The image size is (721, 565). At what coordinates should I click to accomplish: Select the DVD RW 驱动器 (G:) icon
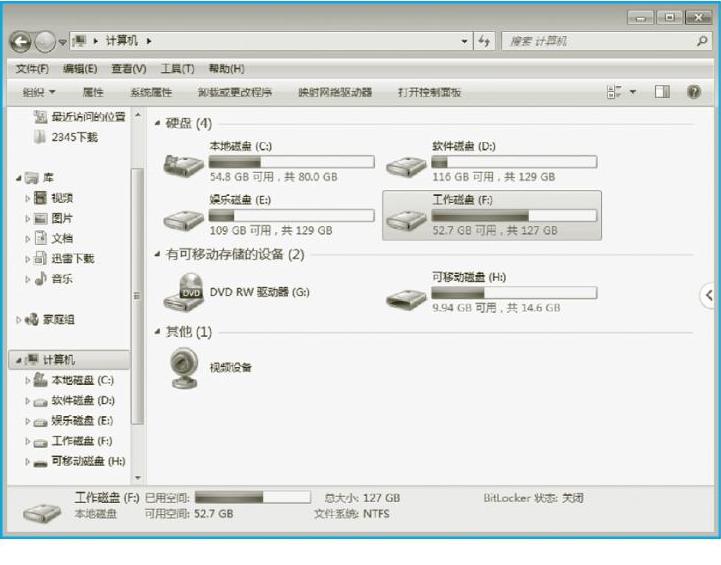click(183, 292)
